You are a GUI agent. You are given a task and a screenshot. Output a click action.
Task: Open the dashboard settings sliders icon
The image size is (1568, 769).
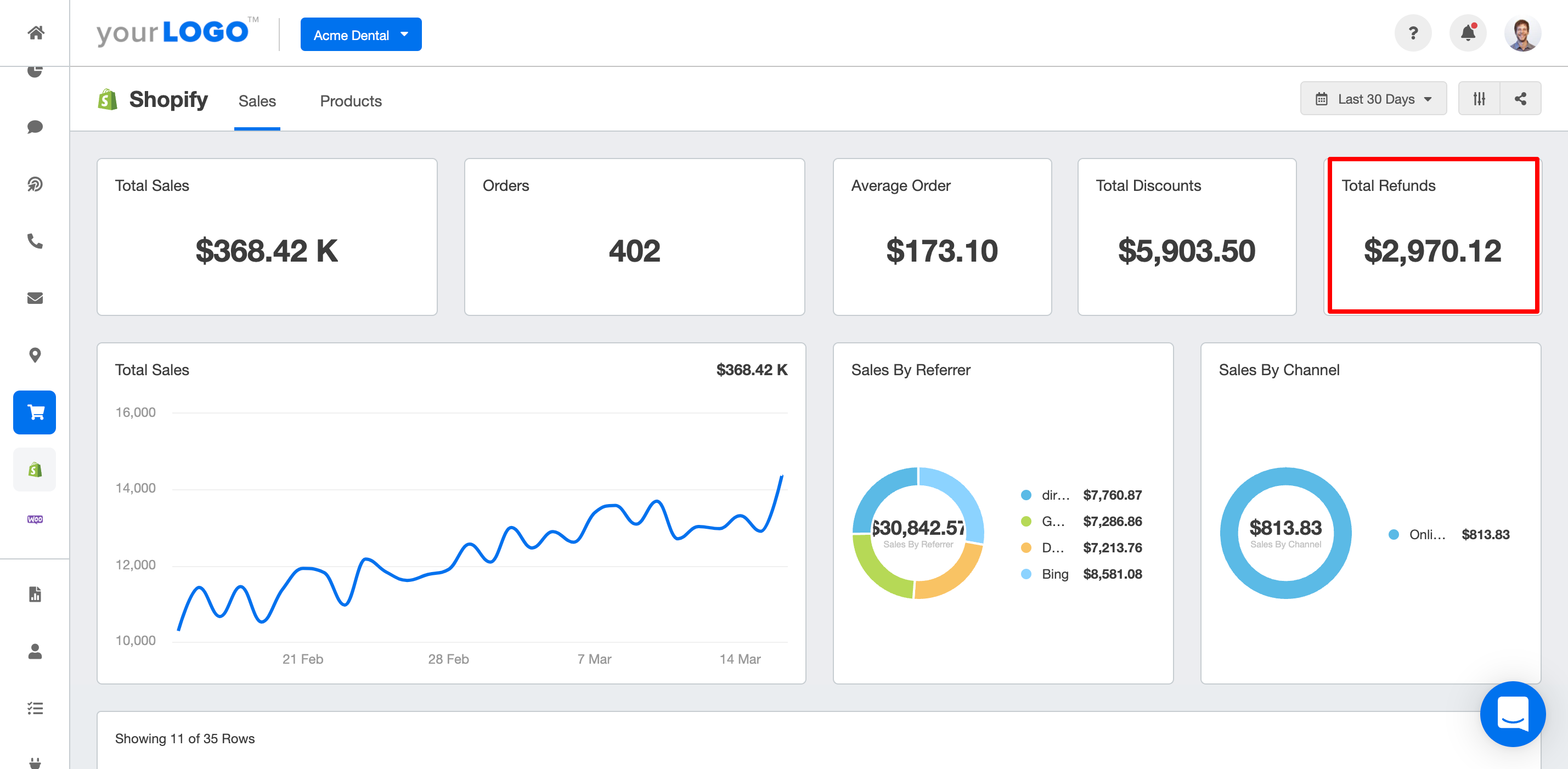tap(1479, 99)
